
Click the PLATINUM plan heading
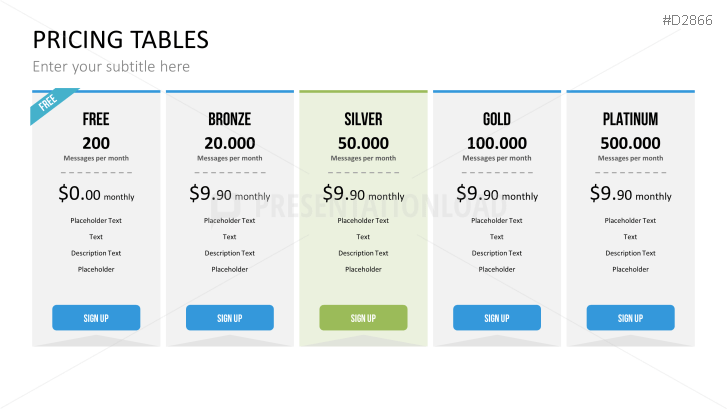coord(630,120)
